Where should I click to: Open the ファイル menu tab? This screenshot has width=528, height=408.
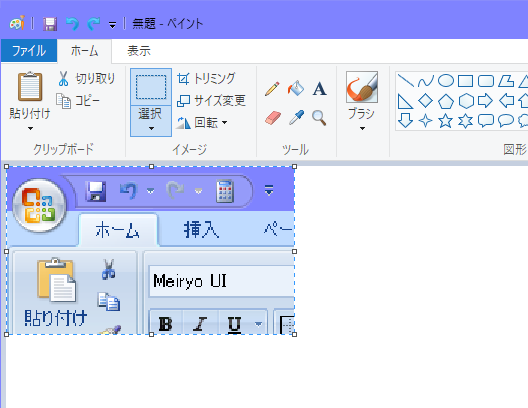coord(29,51)
